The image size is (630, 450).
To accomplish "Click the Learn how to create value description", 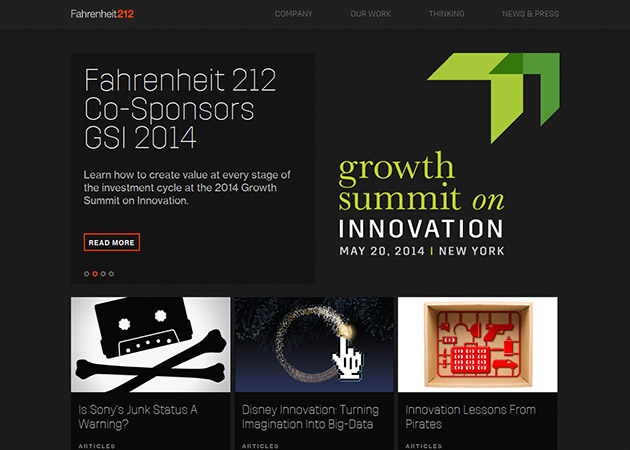I will point(187,188).
